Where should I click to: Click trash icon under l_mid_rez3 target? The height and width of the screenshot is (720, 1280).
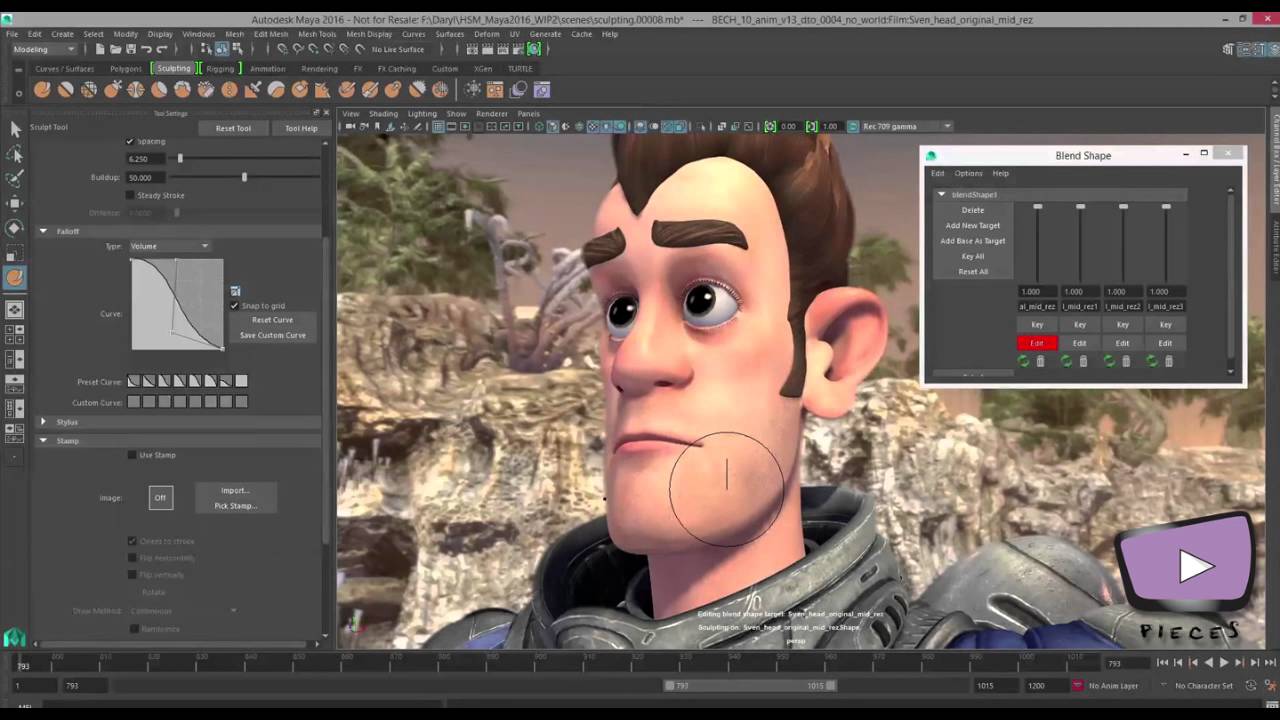(x=1168, y=361)
